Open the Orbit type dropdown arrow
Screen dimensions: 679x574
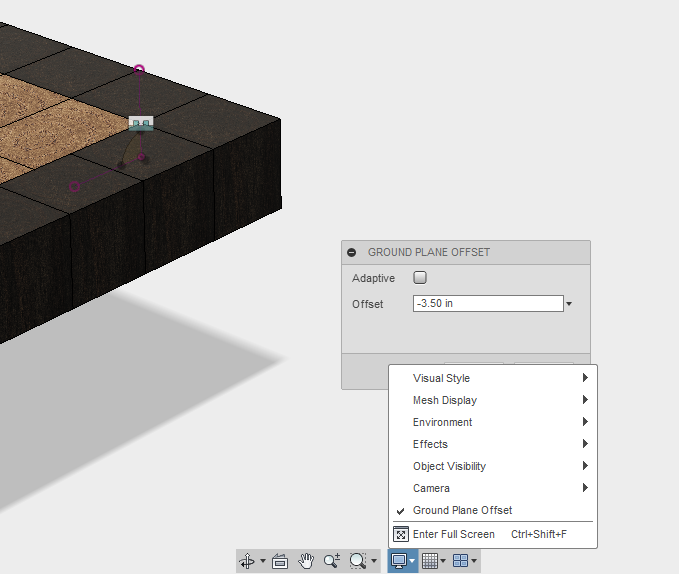(263, 562)
